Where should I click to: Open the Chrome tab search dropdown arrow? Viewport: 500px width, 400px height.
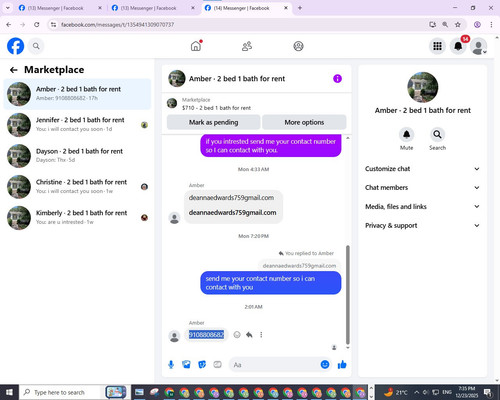click(x=8, y=8)
